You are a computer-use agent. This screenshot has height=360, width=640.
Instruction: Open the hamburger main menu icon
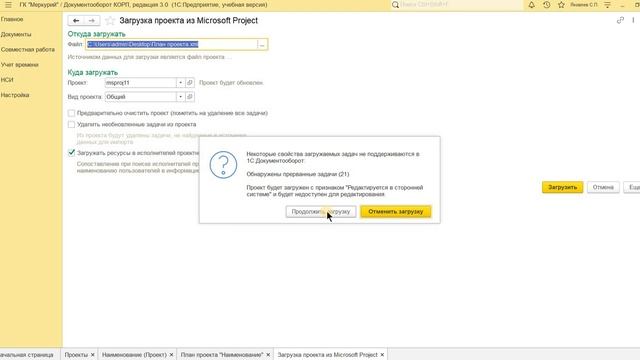(8, 5)
